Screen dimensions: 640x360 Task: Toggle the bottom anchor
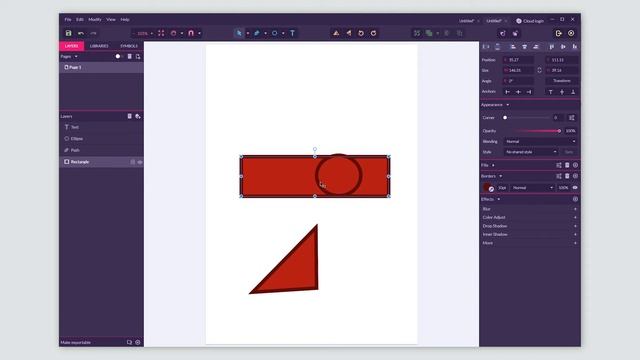pos(573,92)
